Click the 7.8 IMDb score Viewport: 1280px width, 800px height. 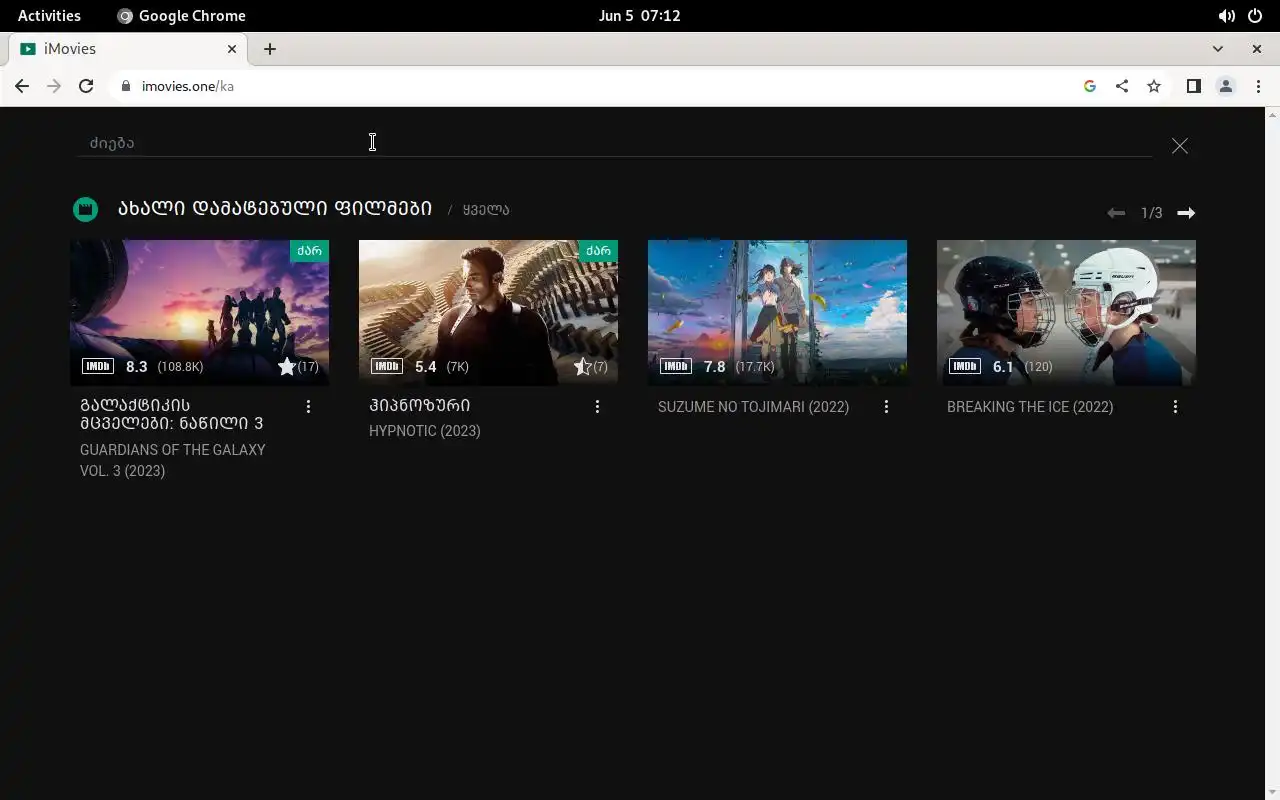714,367
